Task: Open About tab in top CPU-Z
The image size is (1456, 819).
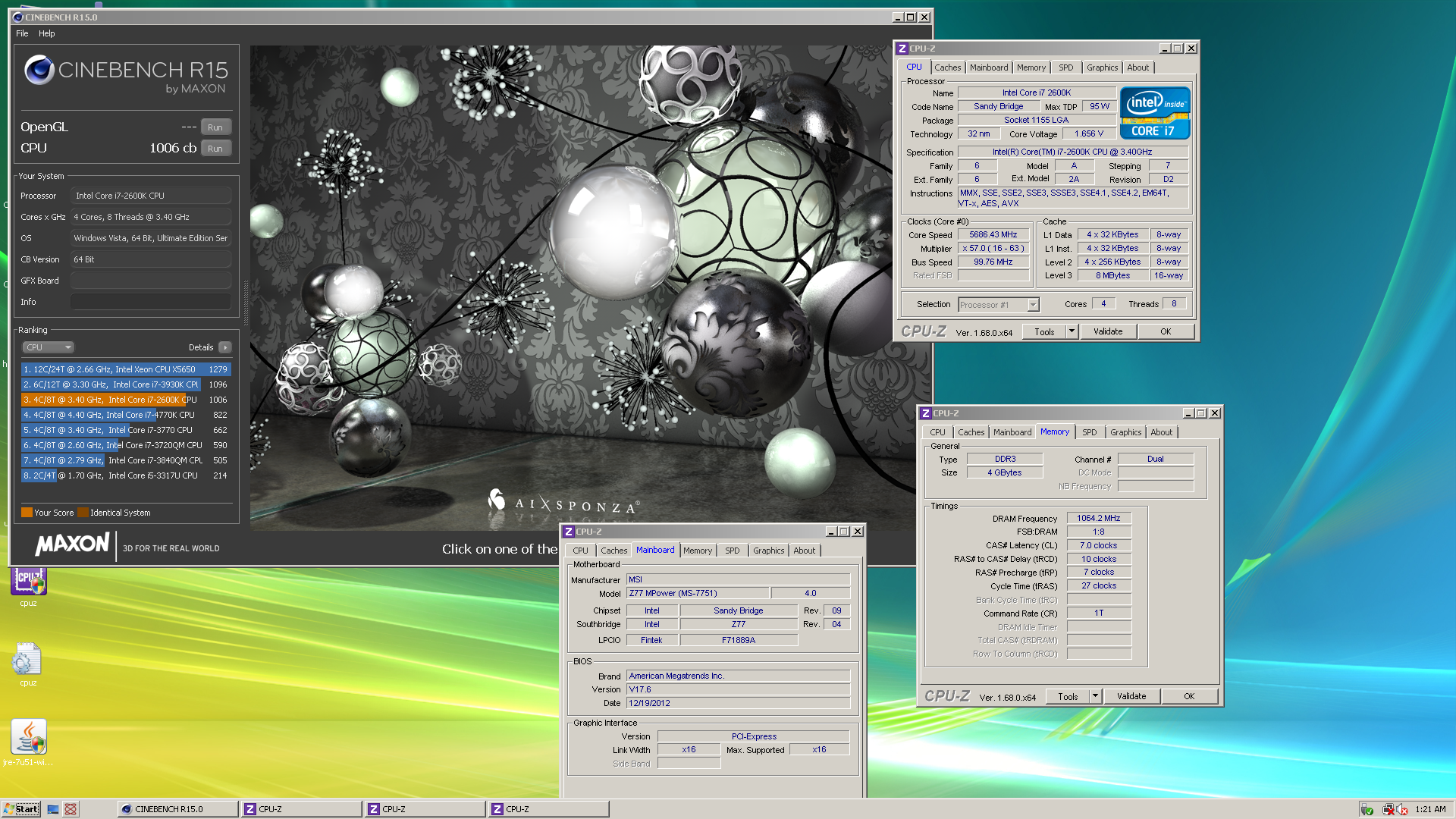Action: 1137,67
